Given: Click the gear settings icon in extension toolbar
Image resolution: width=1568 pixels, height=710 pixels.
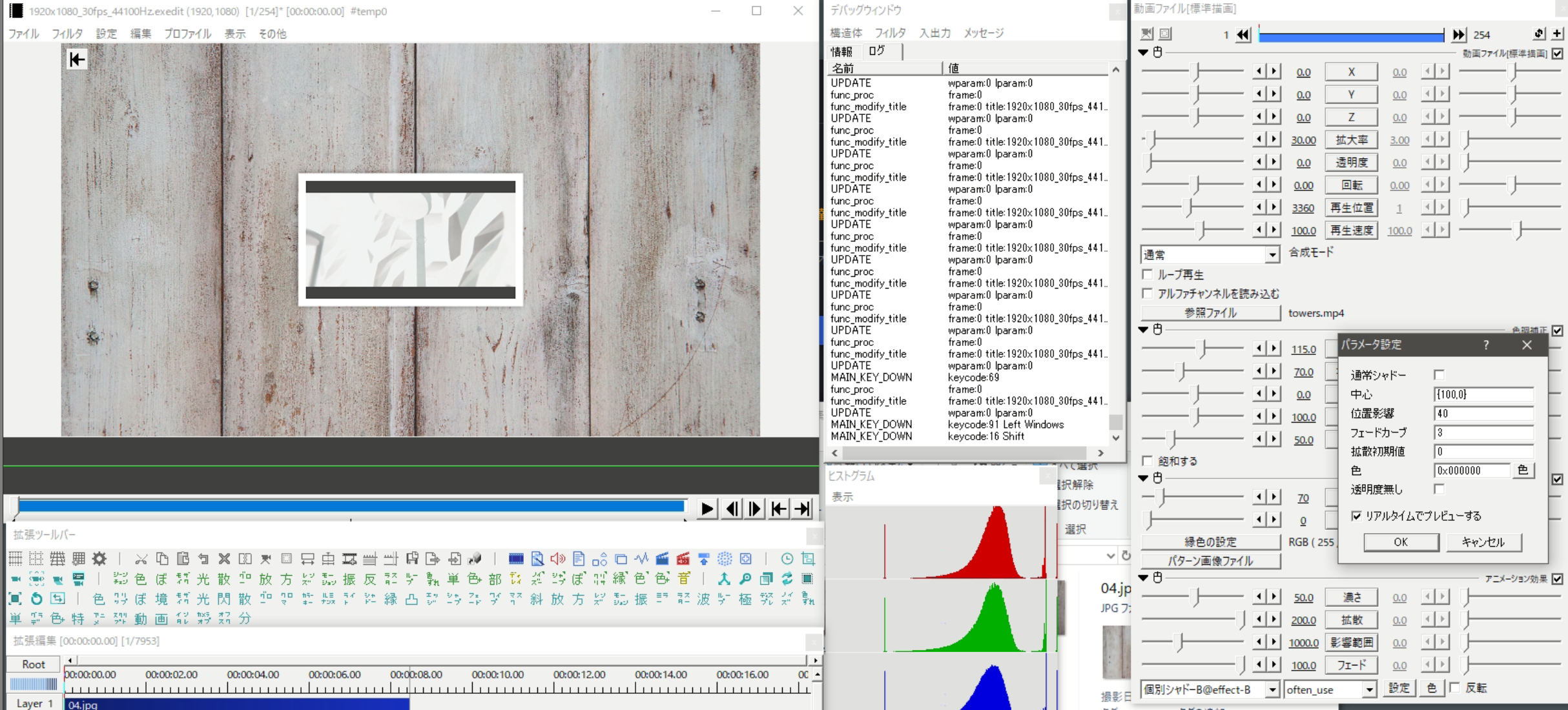Looking at the screenshot, I should coord(99,559).
